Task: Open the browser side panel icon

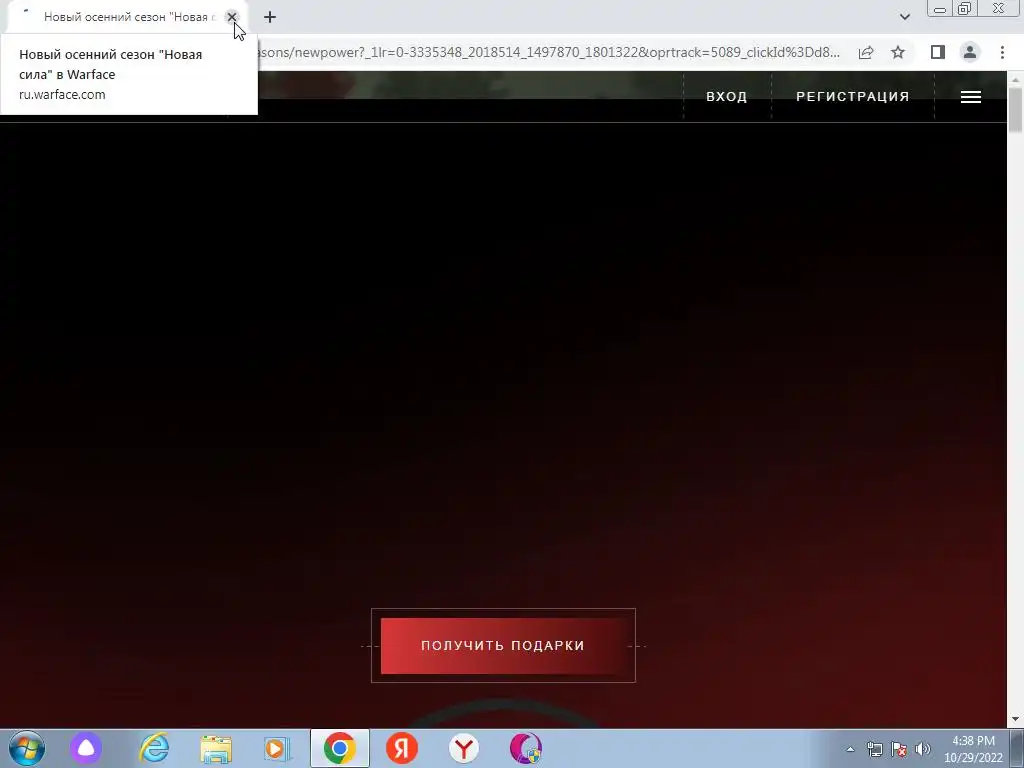Action: (x=938, y=52)
